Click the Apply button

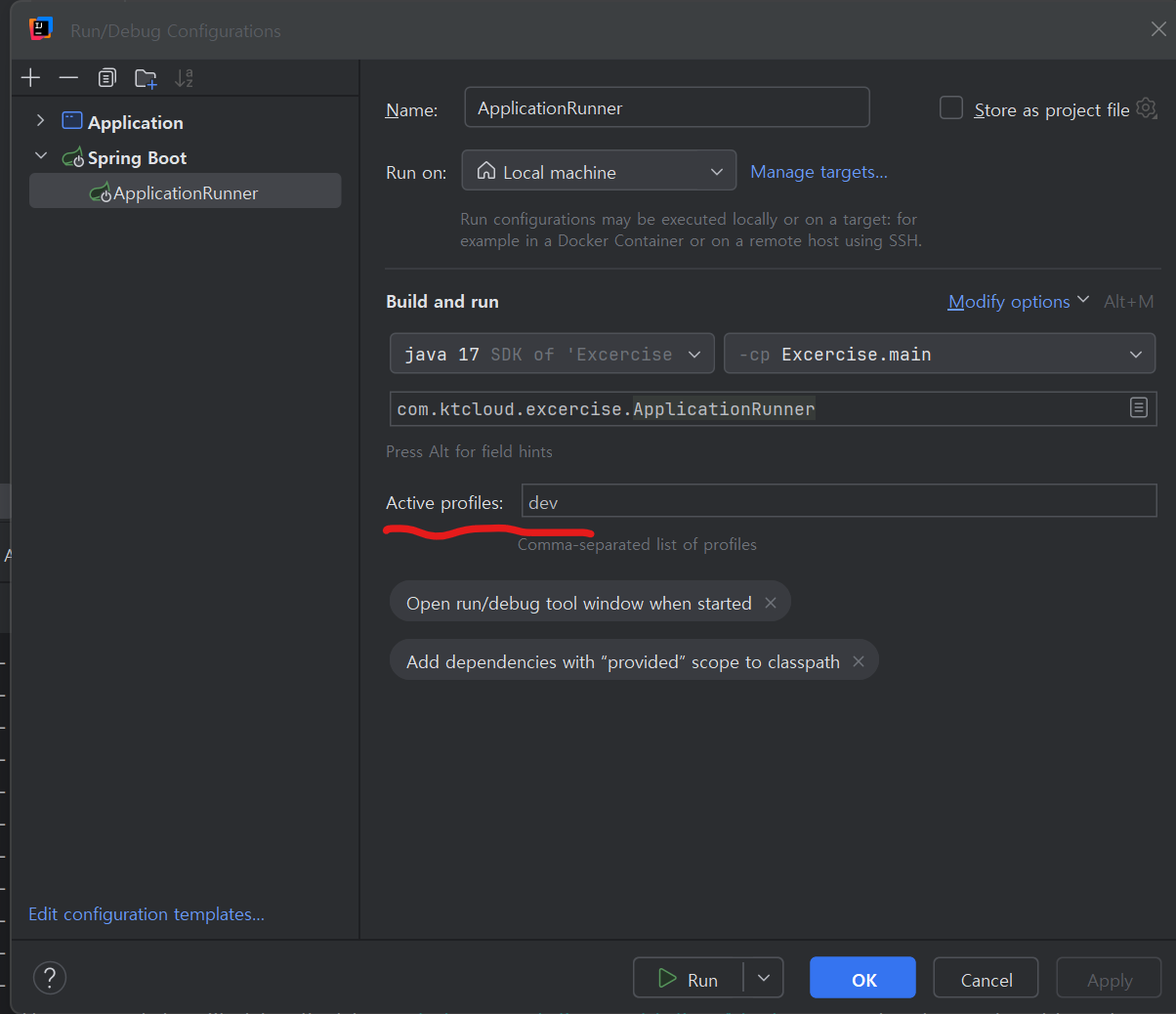(x=1110, y=978)
